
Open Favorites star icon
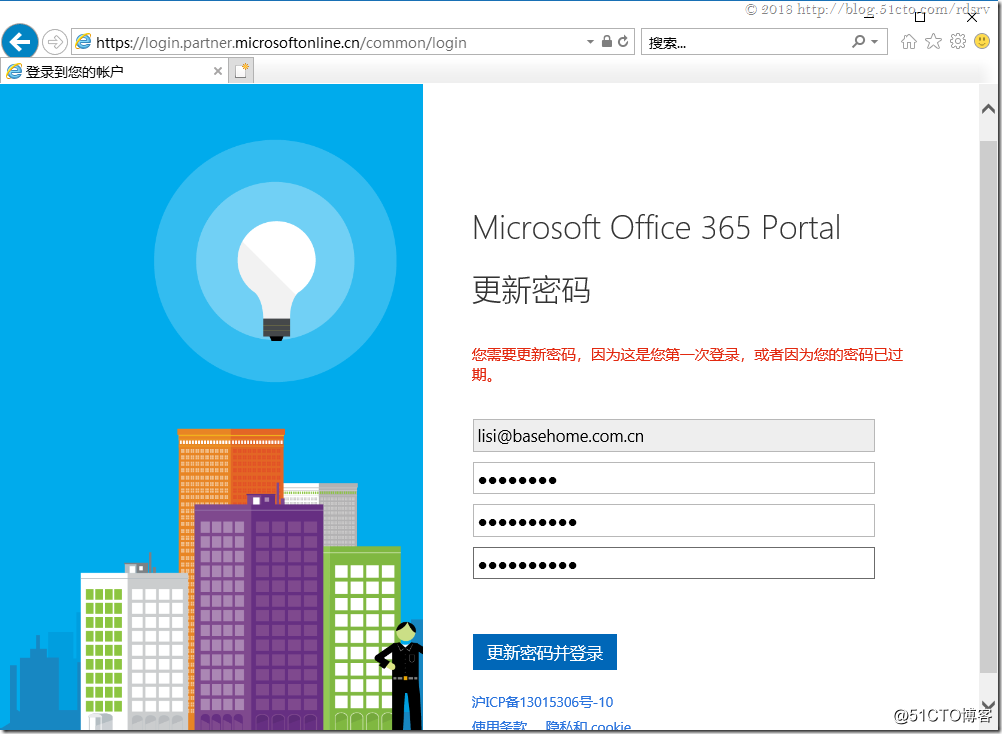933,42
